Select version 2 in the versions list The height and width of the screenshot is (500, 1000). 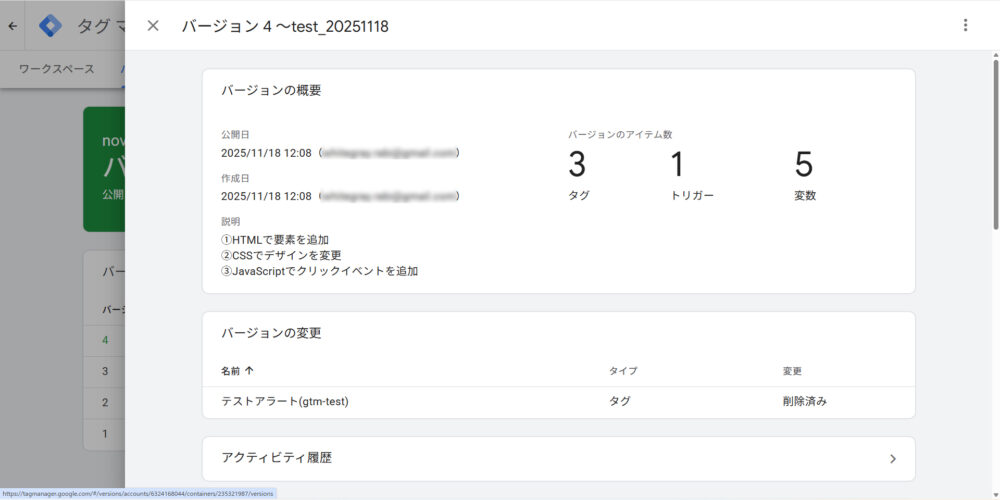[x=105, y=402]
